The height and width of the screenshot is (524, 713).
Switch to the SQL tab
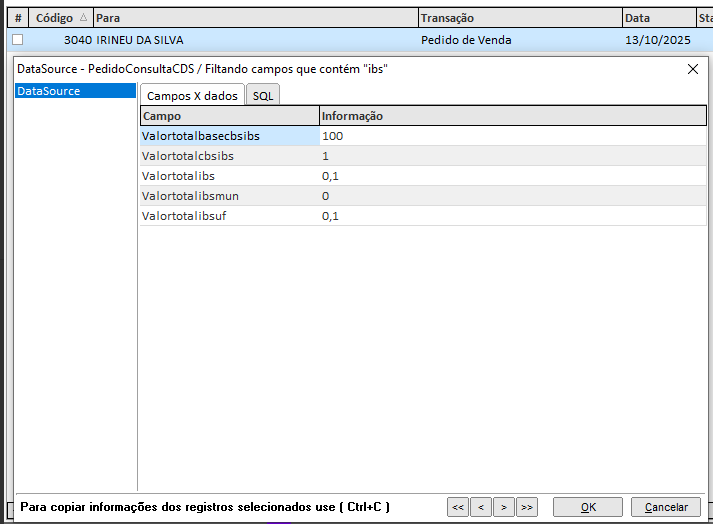click(263, 96)
